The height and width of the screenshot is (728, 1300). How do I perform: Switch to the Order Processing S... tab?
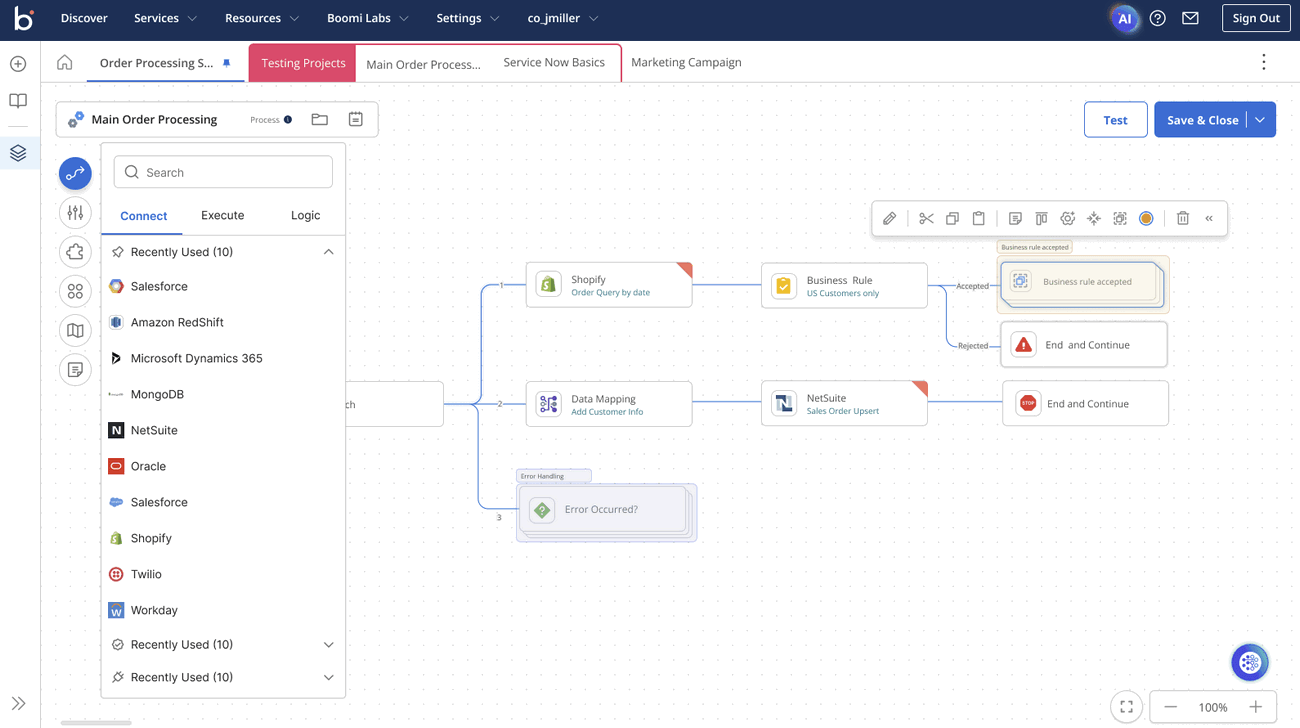(x=165, y=62)
